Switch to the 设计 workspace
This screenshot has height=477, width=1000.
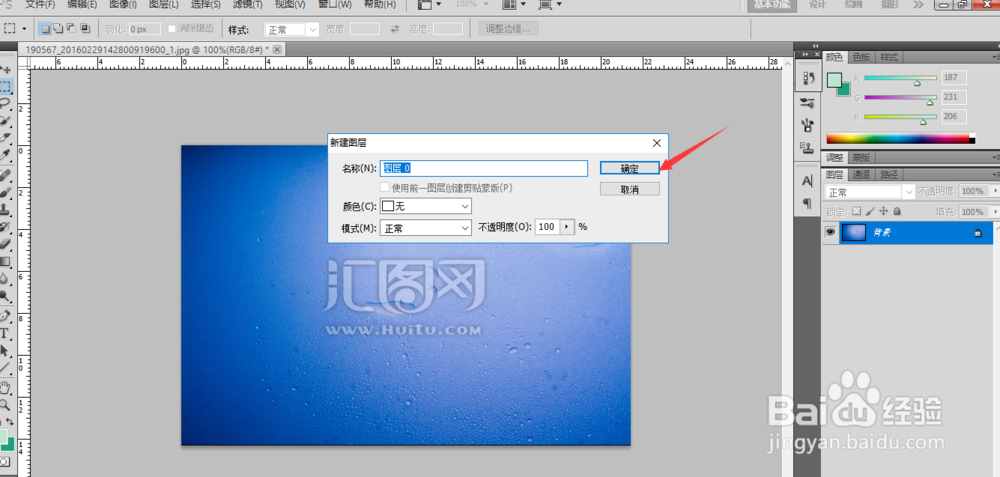pyautogui.click(x=818, y=4)
